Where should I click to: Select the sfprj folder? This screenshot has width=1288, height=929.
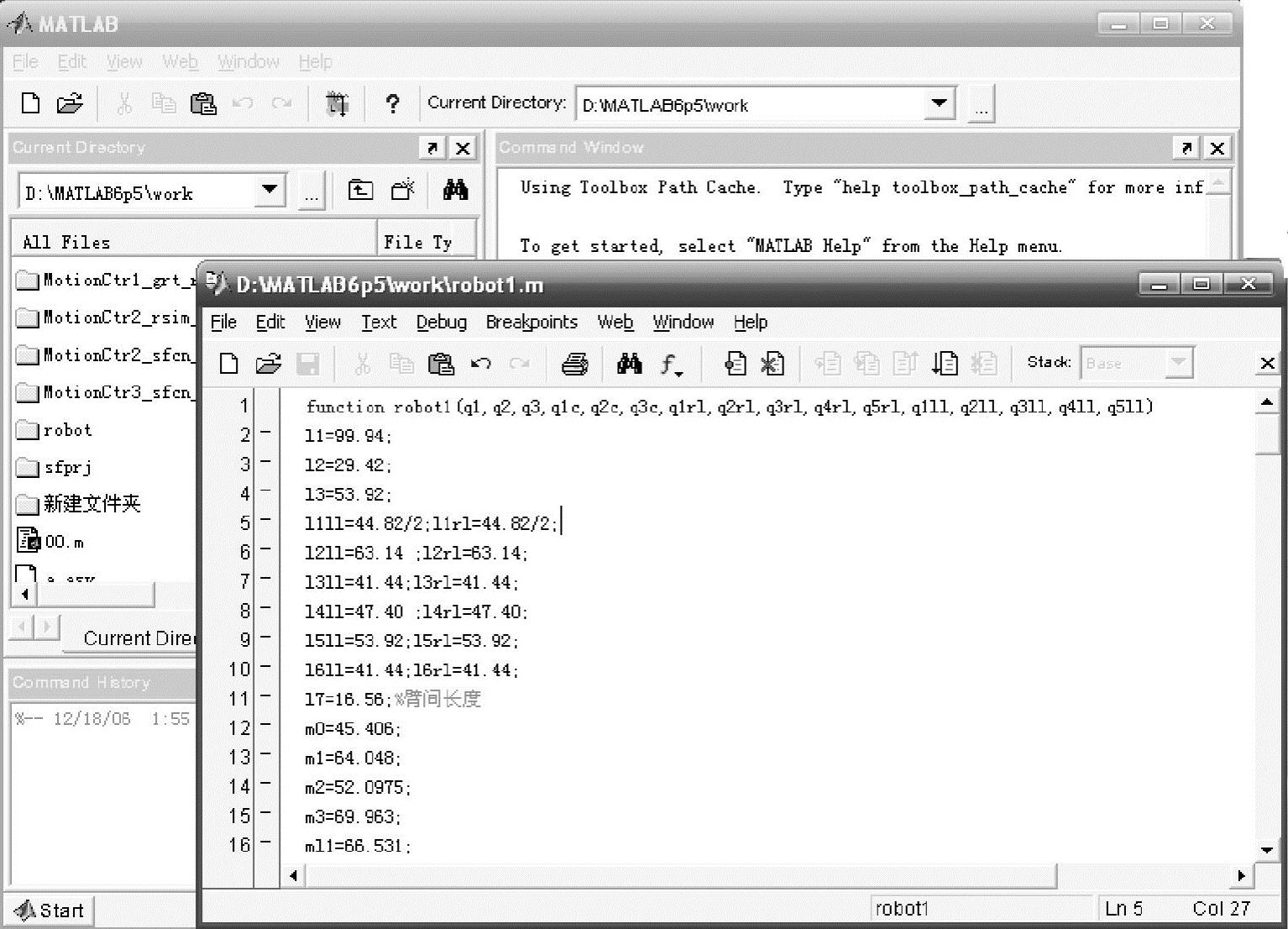point(55,468)
